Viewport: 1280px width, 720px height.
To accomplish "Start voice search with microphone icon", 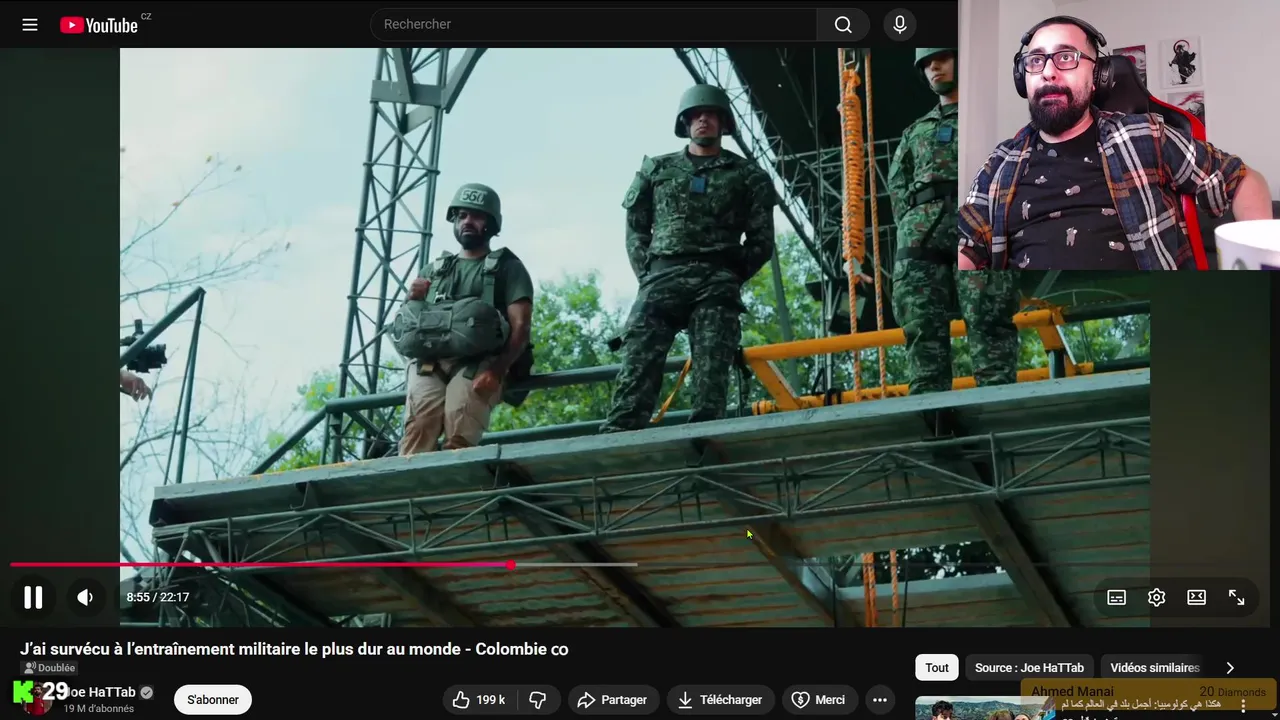I will (x=900, y=25).
